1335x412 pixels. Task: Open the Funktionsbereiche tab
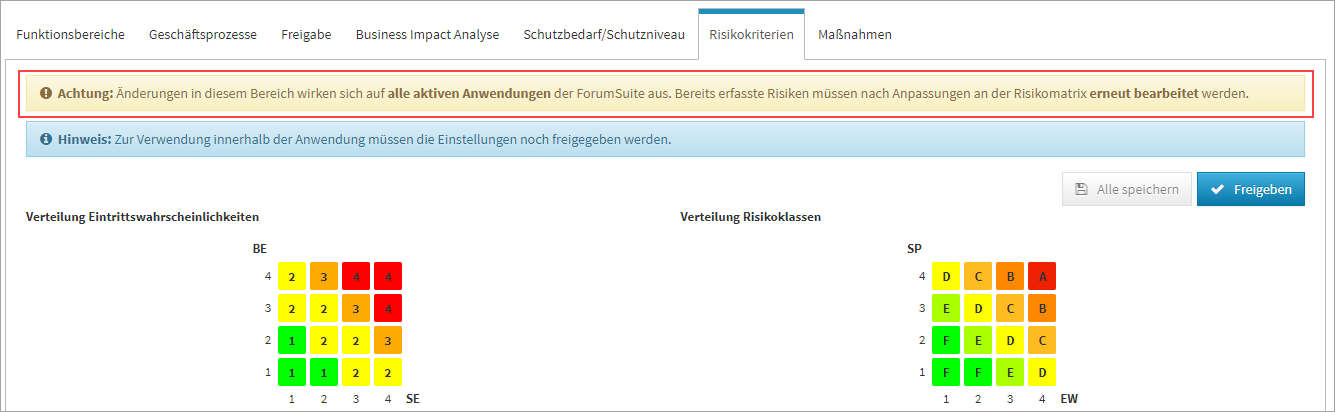(x=71, y=34)
